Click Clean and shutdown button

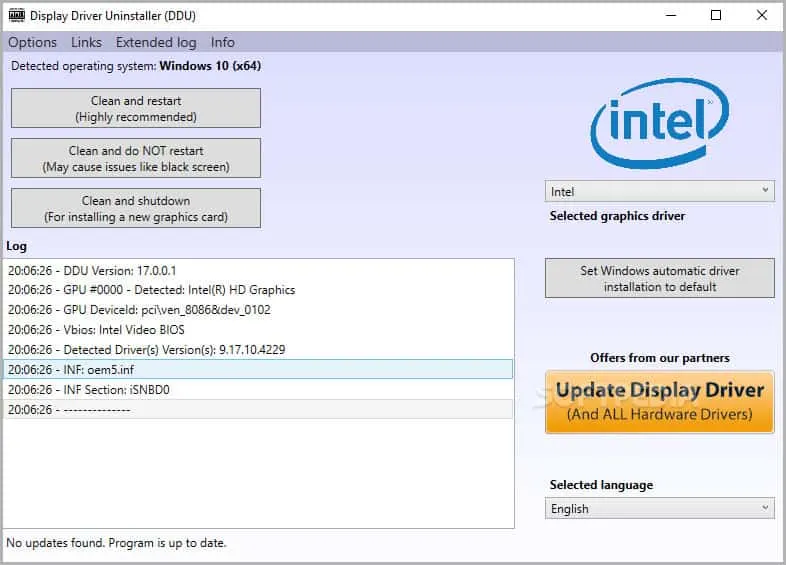(x=136, y=209)
